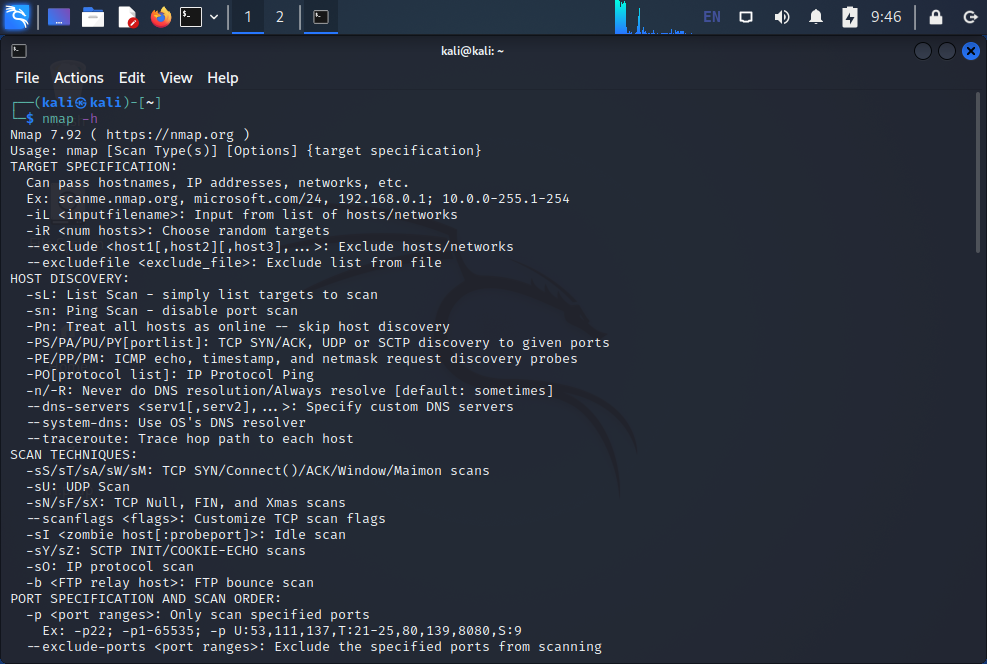Click 'PORT SPECIFICATION AND SCAN ORDER:' heading
The image size is (987, 664).
point(145,599)
